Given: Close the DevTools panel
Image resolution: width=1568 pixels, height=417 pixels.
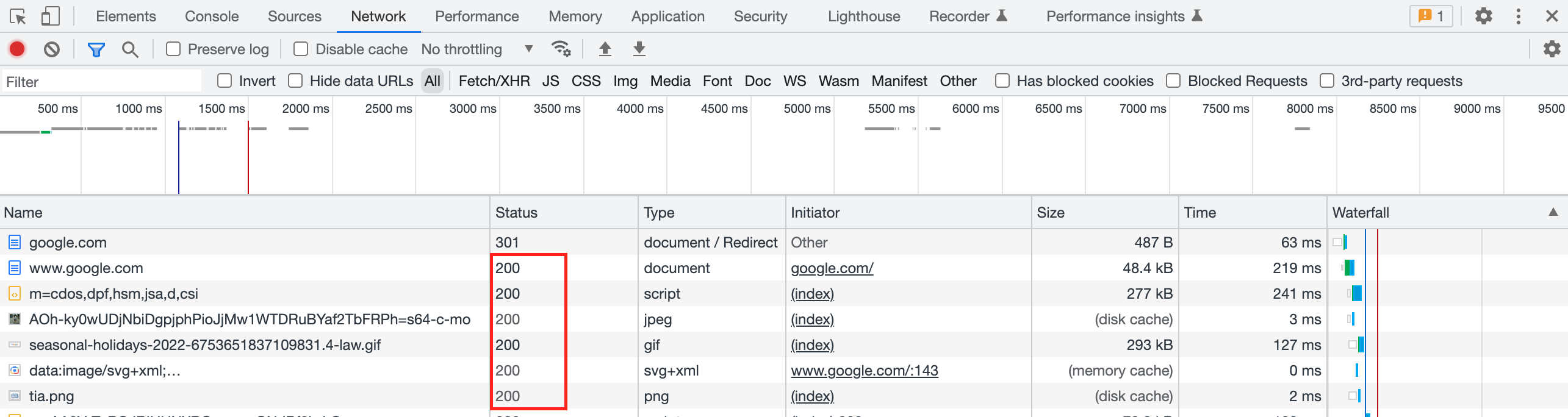Looking at the screenshot, I should click(x=1552, y=16).
